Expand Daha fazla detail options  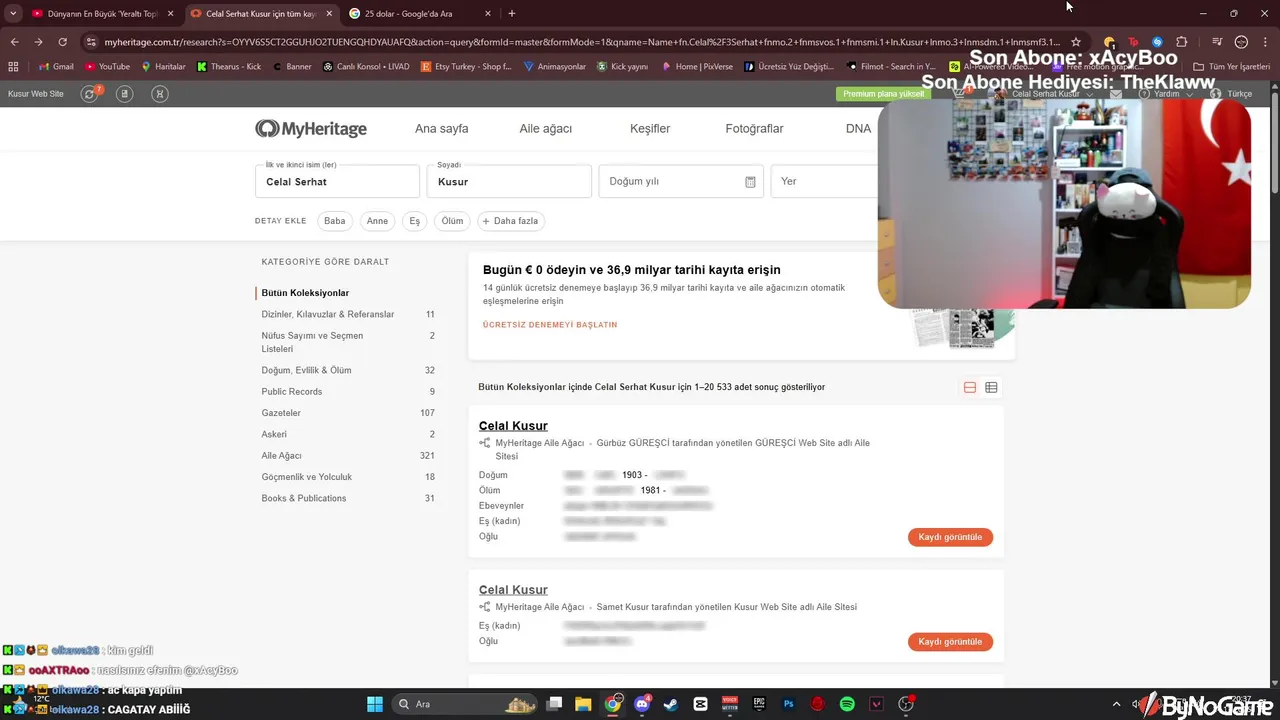510,221
